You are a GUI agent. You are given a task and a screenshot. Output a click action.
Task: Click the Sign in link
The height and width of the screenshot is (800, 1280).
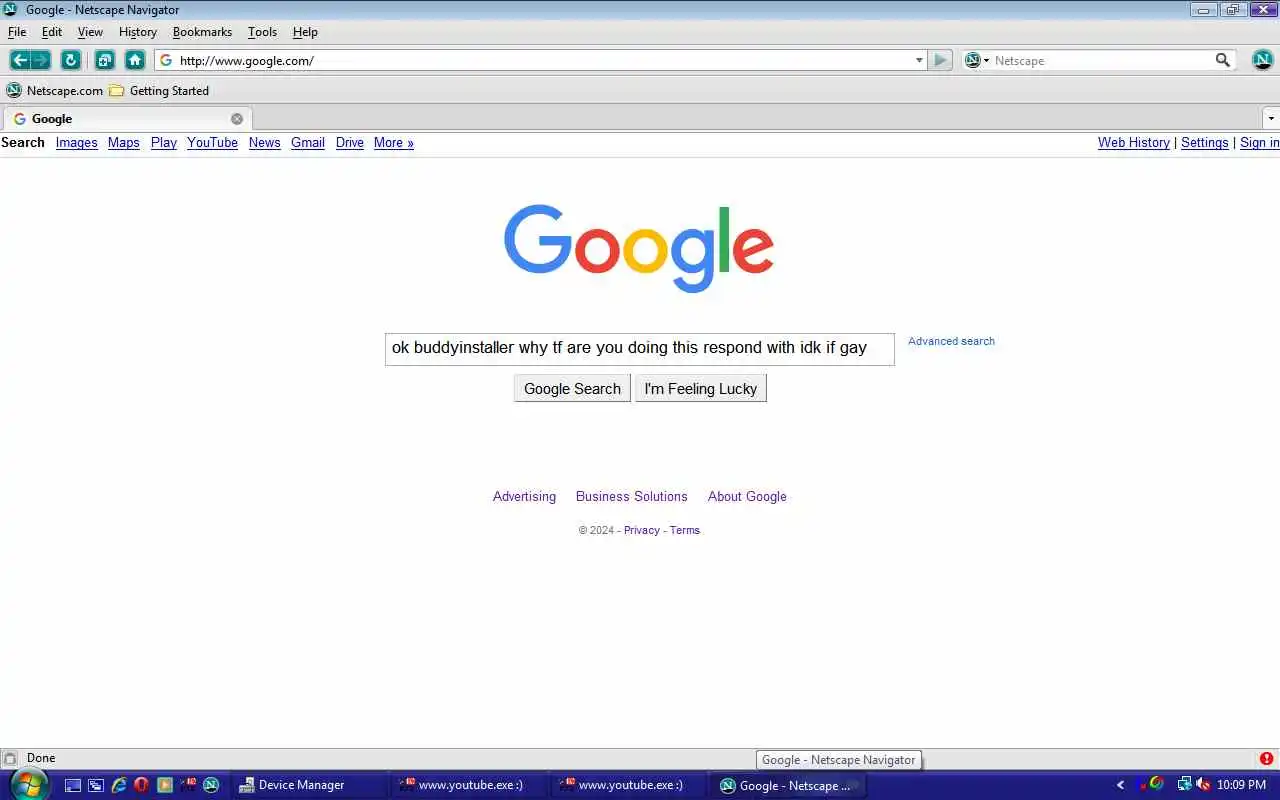1260,143
